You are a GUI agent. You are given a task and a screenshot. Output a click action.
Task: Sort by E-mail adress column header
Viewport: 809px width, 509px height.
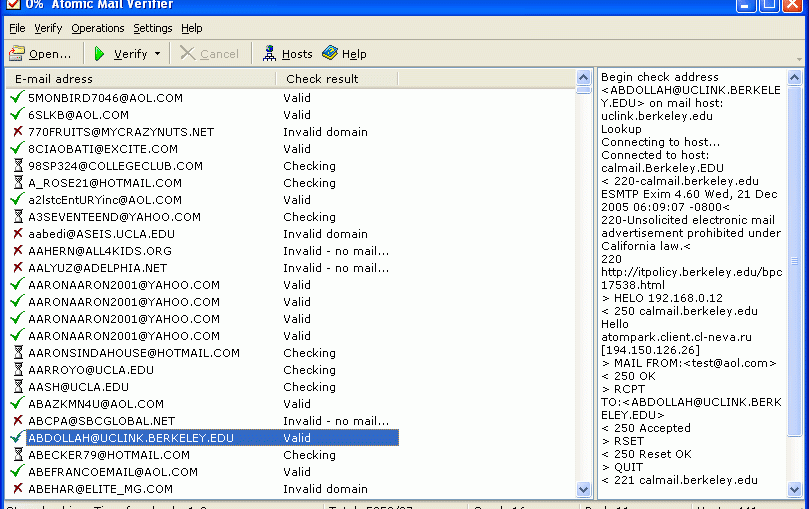coord(140,79)
